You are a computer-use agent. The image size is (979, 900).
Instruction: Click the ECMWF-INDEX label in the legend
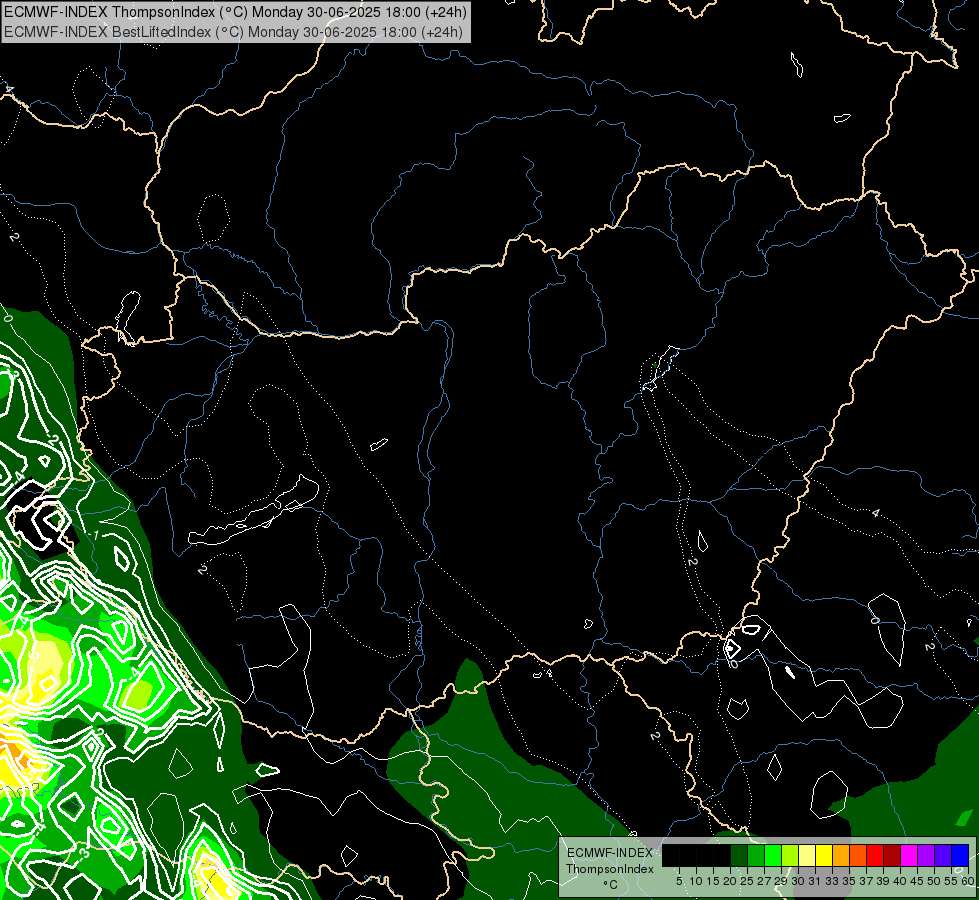click(x=610, y=853)
